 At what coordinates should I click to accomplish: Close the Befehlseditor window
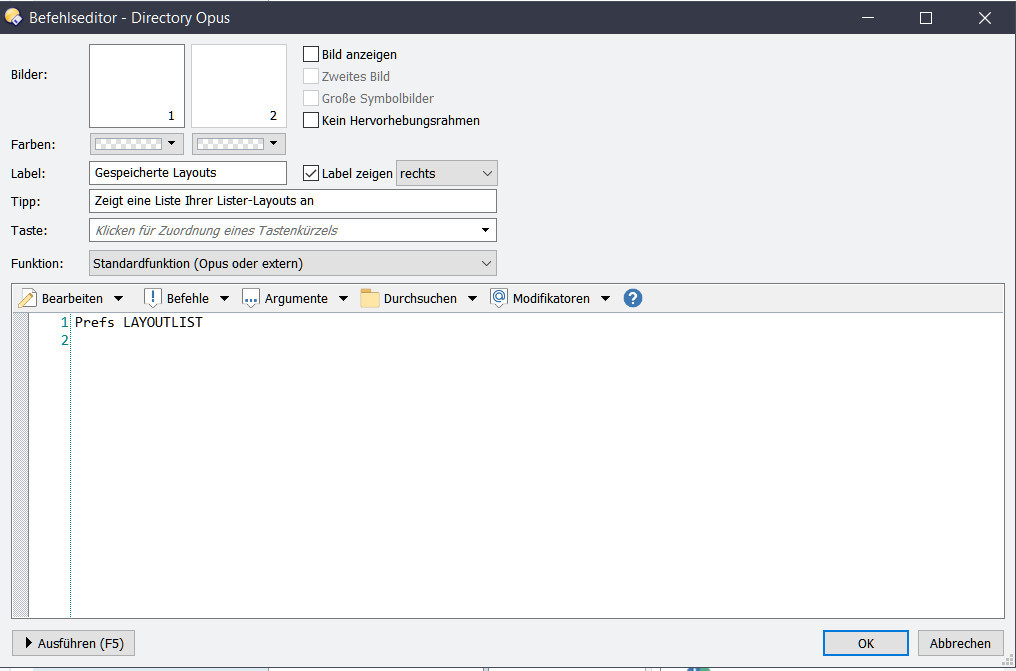click(985, 18)
